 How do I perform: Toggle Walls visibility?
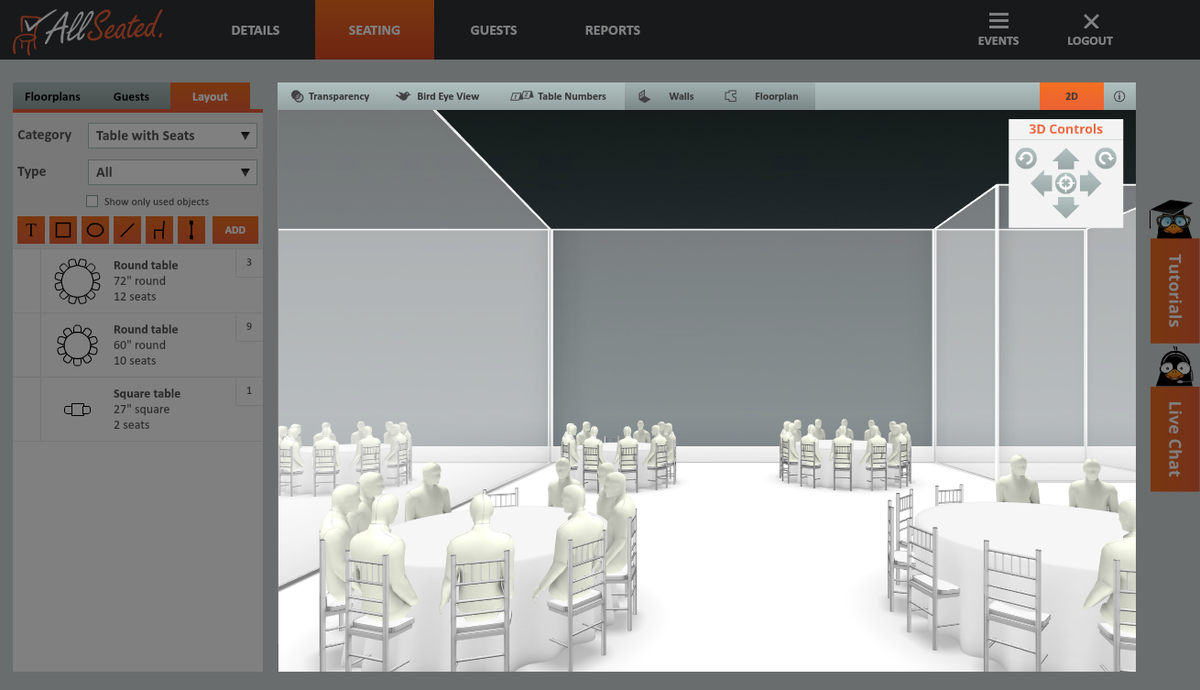coord(666,97)
